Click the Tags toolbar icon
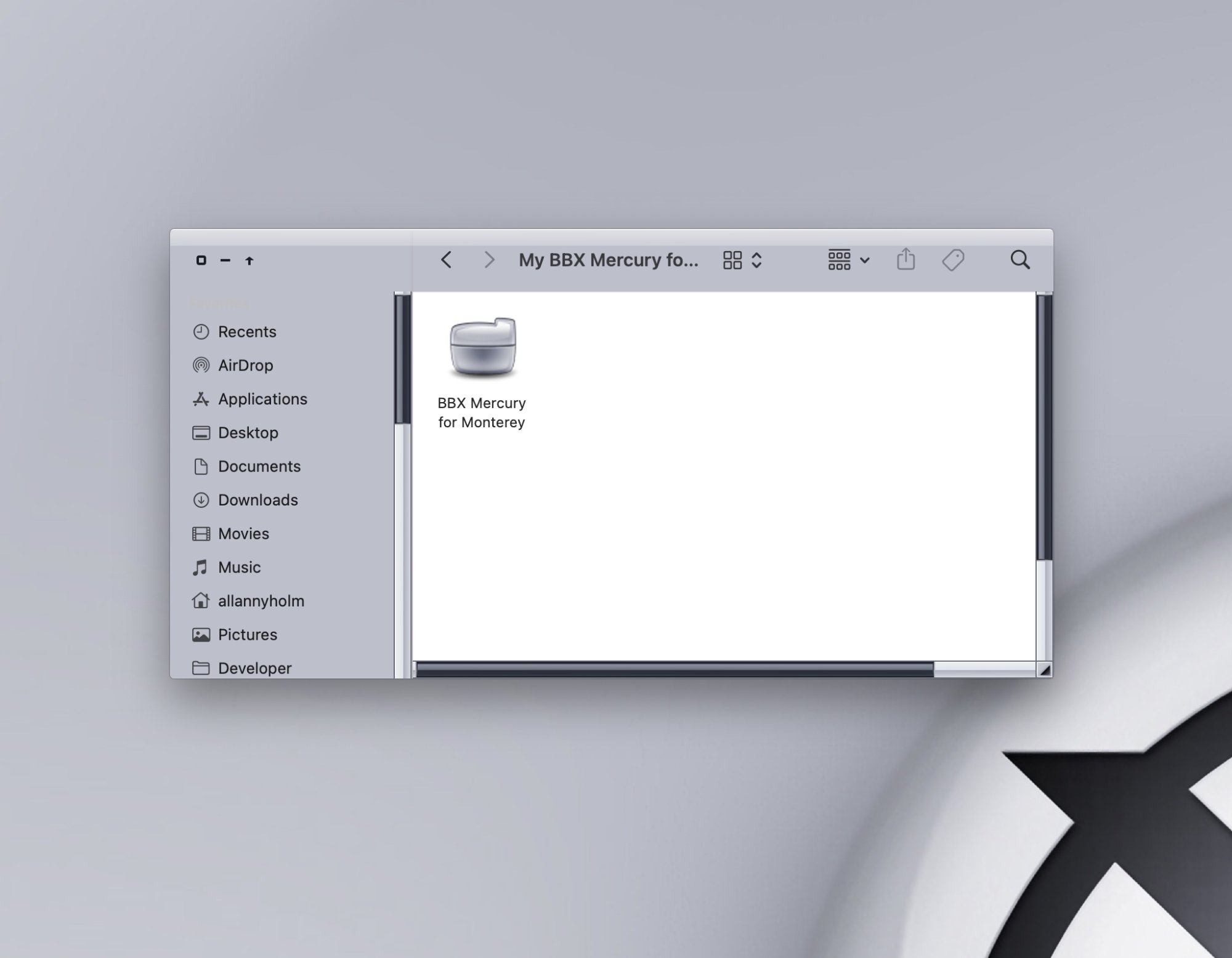The width and height of the screenshot is (1232, 958). coord(953,260)
